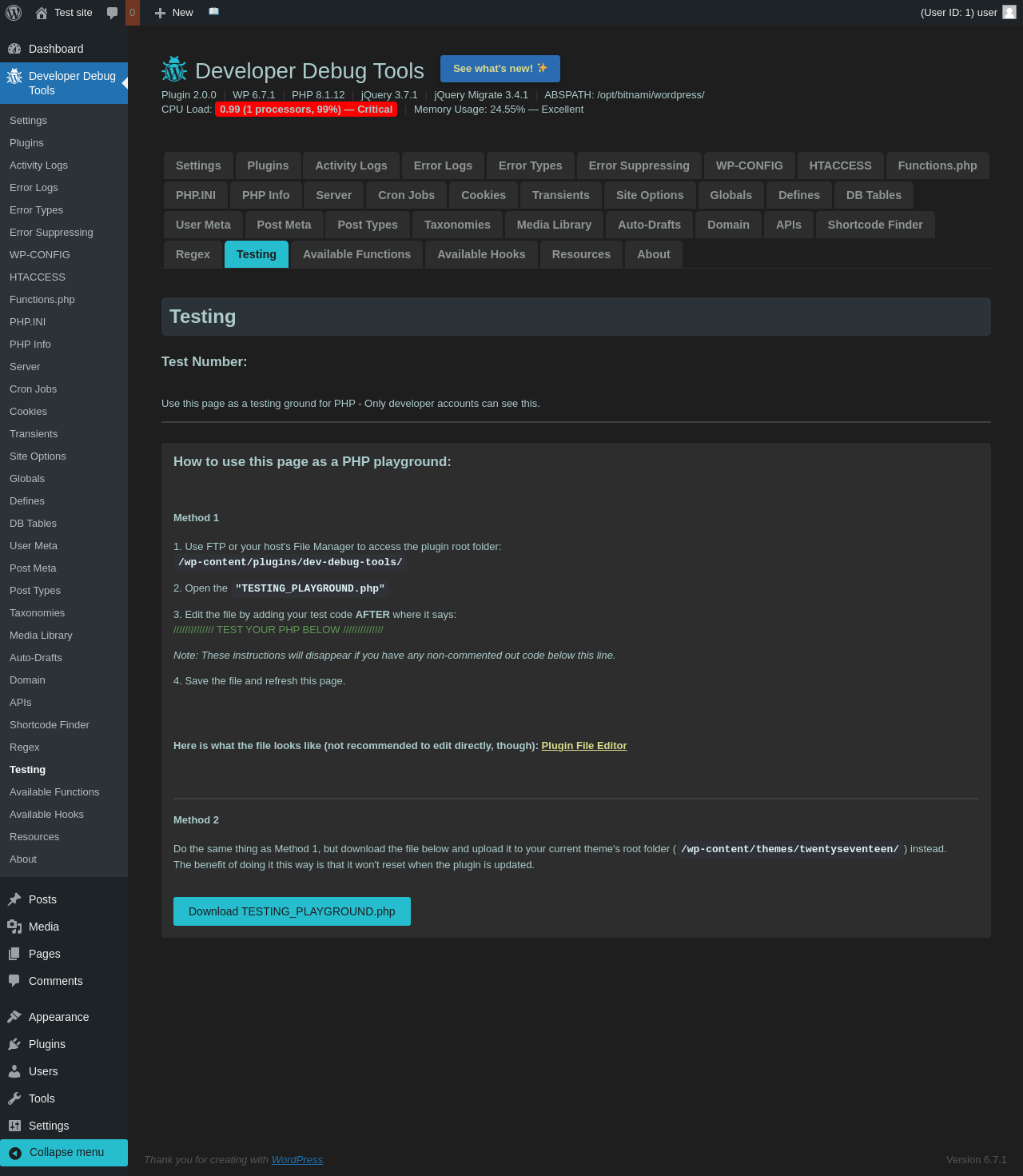Open the Cron Jobs tab
Viewport: 1023px width, 1176px height.
(407, 195)
